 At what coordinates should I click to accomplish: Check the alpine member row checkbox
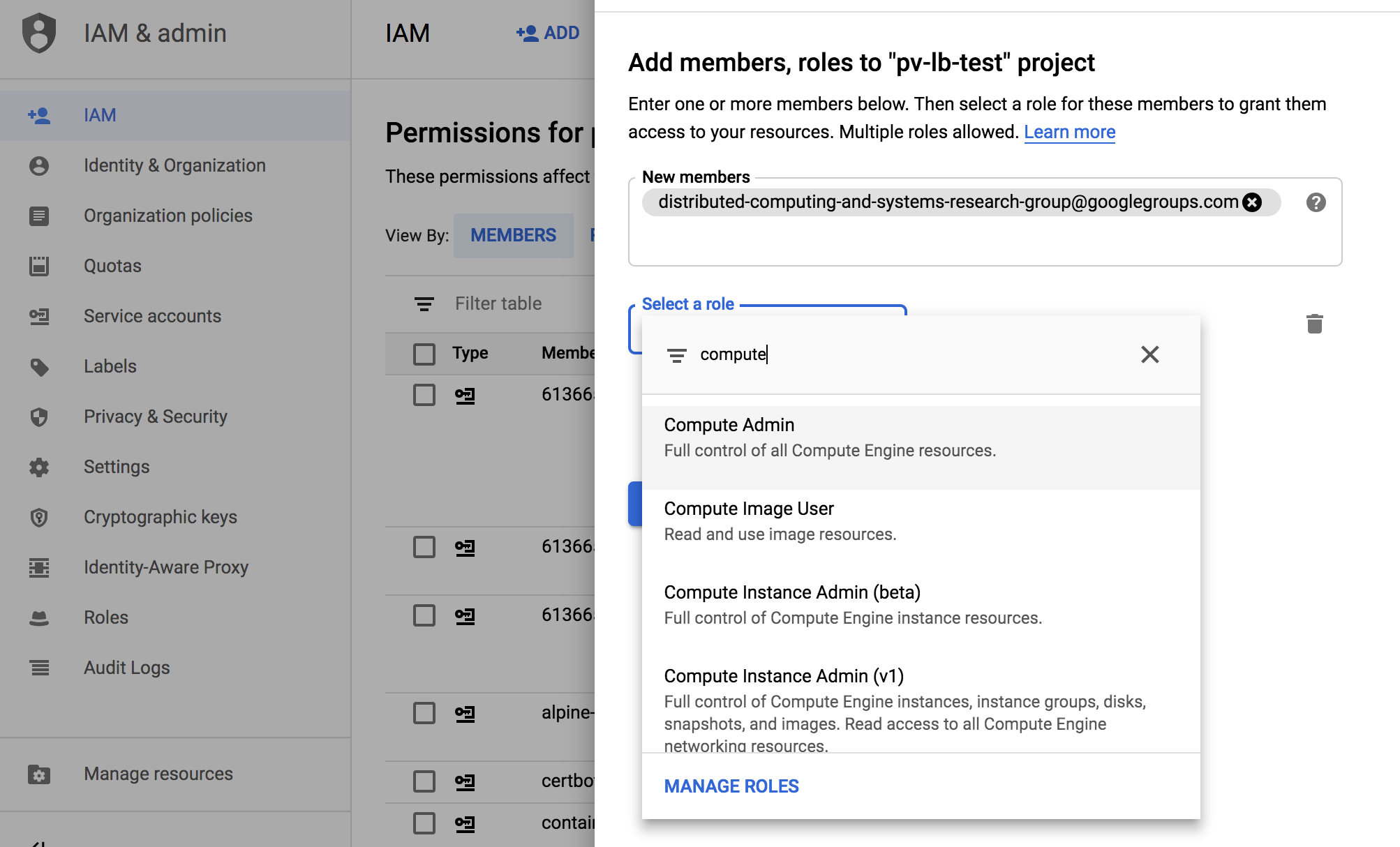[424, 713]
